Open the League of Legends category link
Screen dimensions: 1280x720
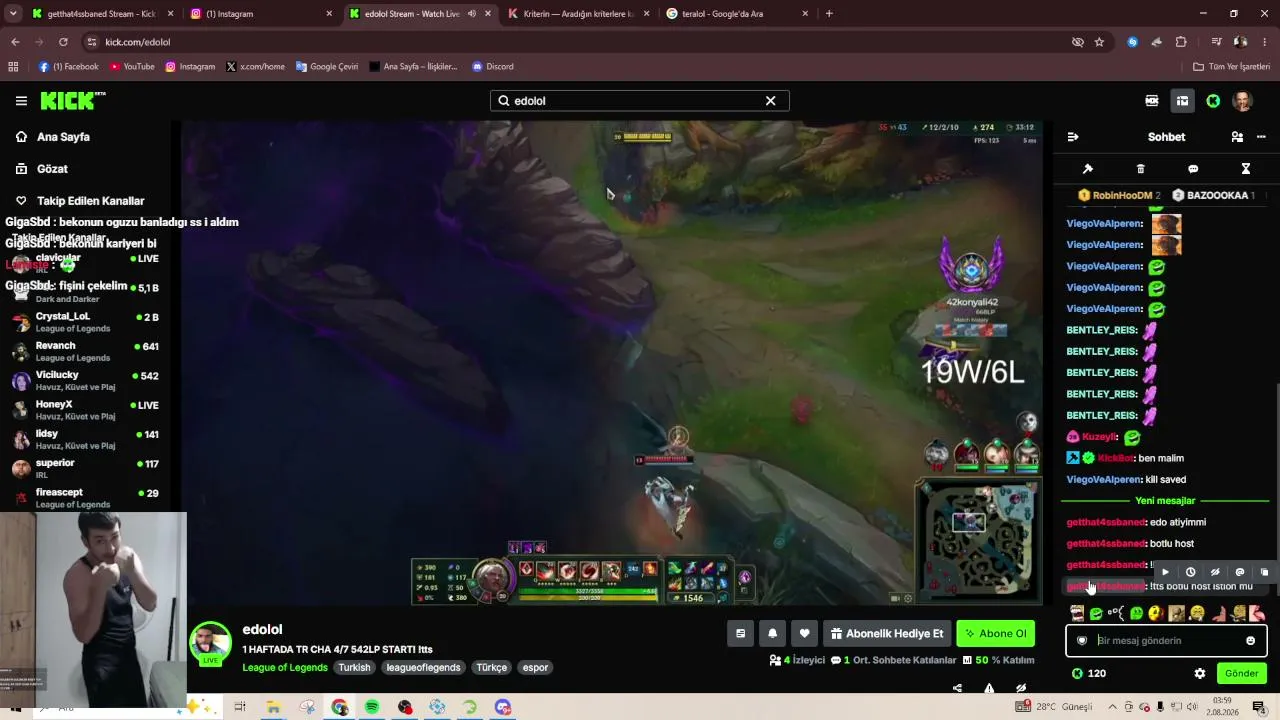pos(285,668)
